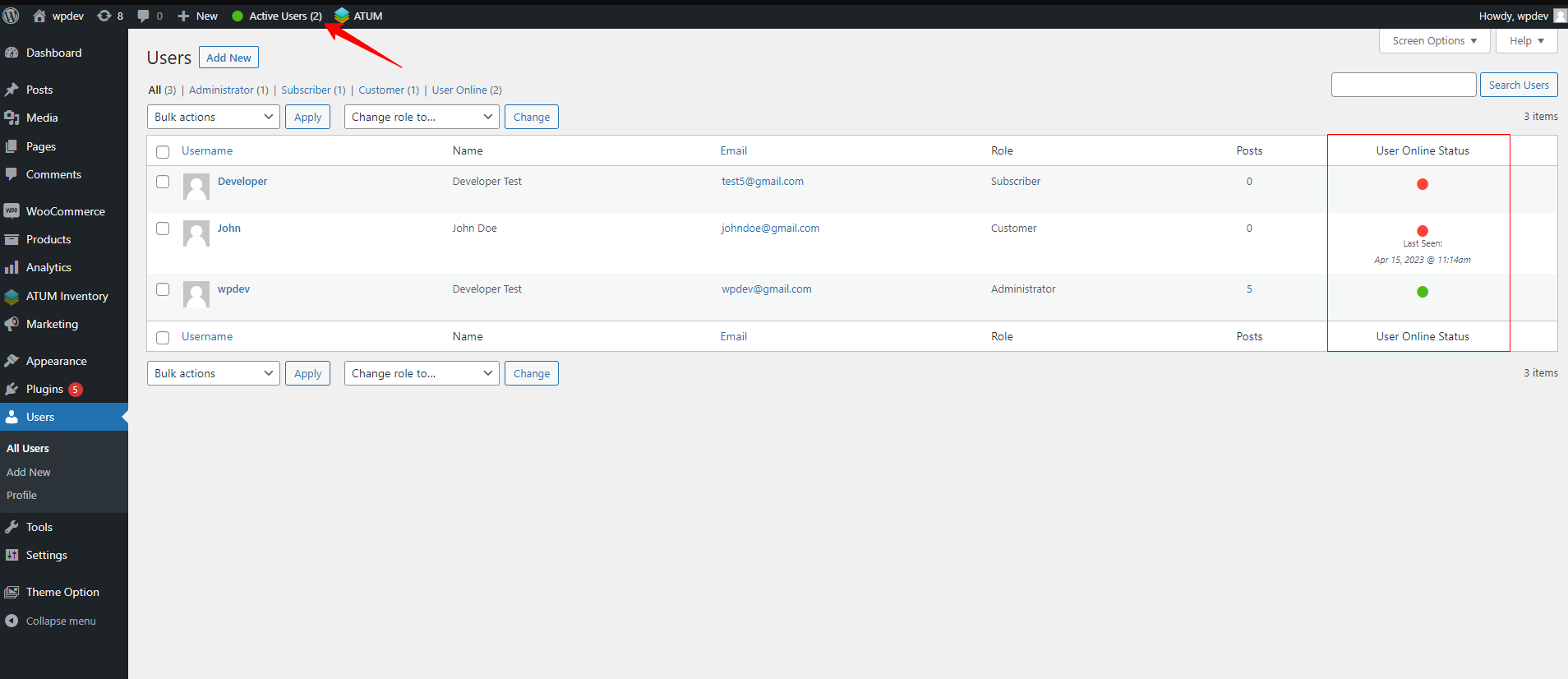1568x679 pixels.
Task: Click the Posts pin icon
Action: 12,90
